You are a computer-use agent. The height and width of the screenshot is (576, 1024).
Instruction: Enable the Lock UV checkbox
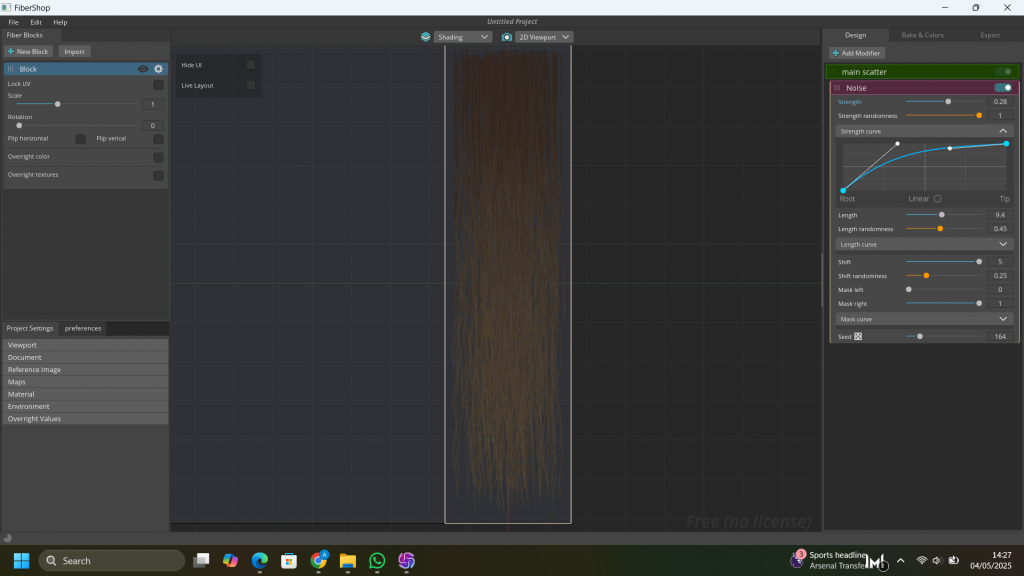158,85
